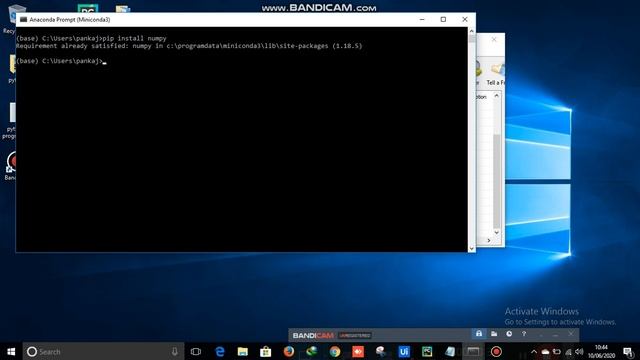Click Tell a Friend in background window
The image size is (640, 360).
[496, 74]
